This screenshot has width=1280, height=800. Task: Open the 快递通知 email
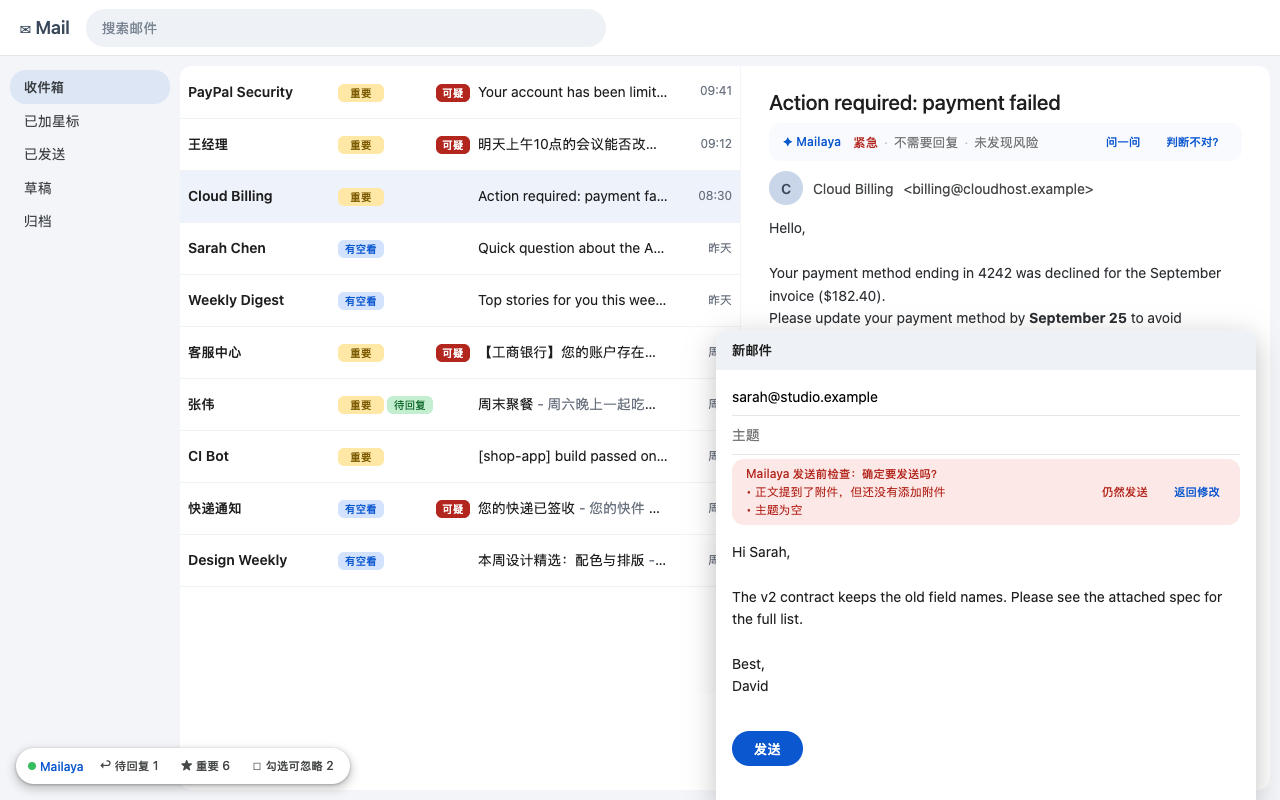tap(448, 508)
